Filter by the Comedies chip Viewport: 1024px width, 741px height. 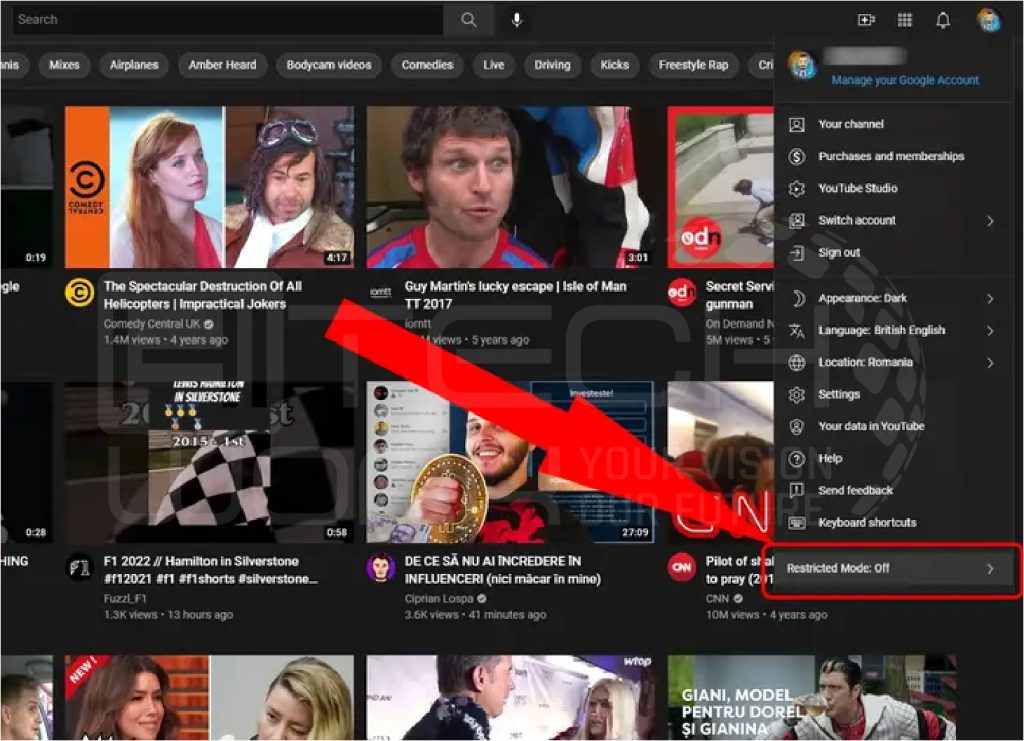pos(427,65)
